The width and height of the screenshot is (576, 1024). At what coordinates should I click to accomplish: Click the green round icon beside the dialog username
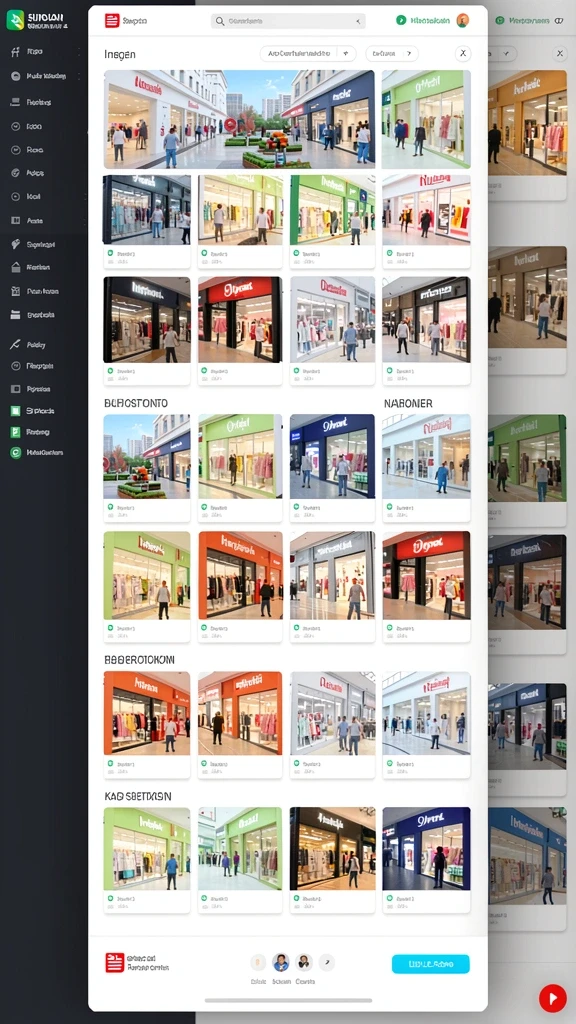pyautogui.click(x=401, y=20)
